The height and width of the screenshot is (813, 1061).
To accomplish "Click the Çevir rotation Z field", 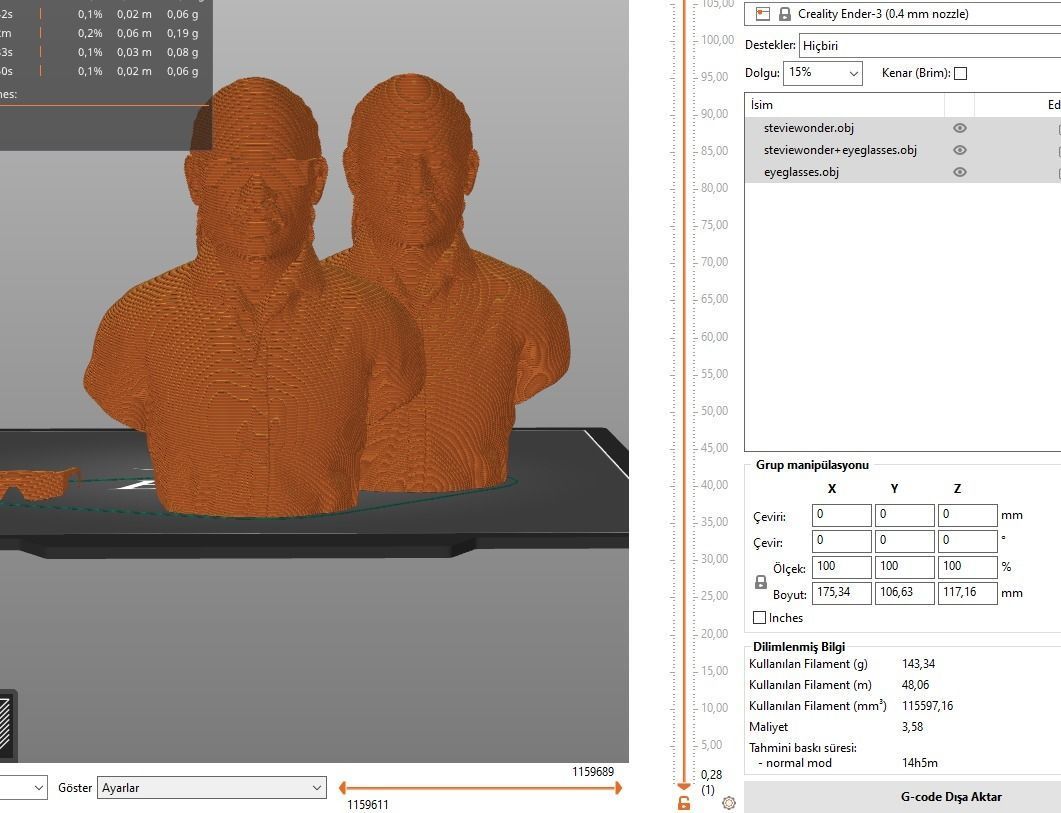I will point(968,541).
